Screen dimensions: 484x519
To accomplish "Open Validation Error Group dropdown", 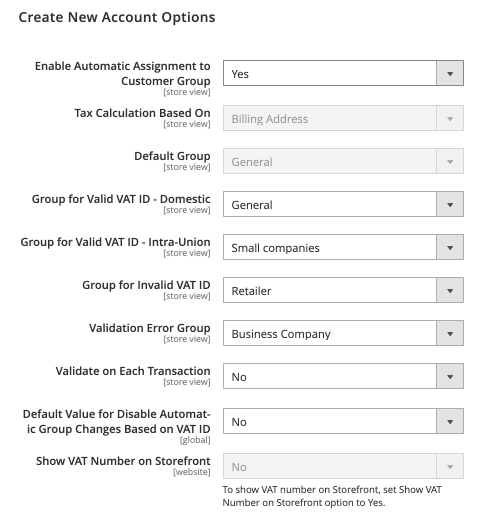I will click(343, 333).
